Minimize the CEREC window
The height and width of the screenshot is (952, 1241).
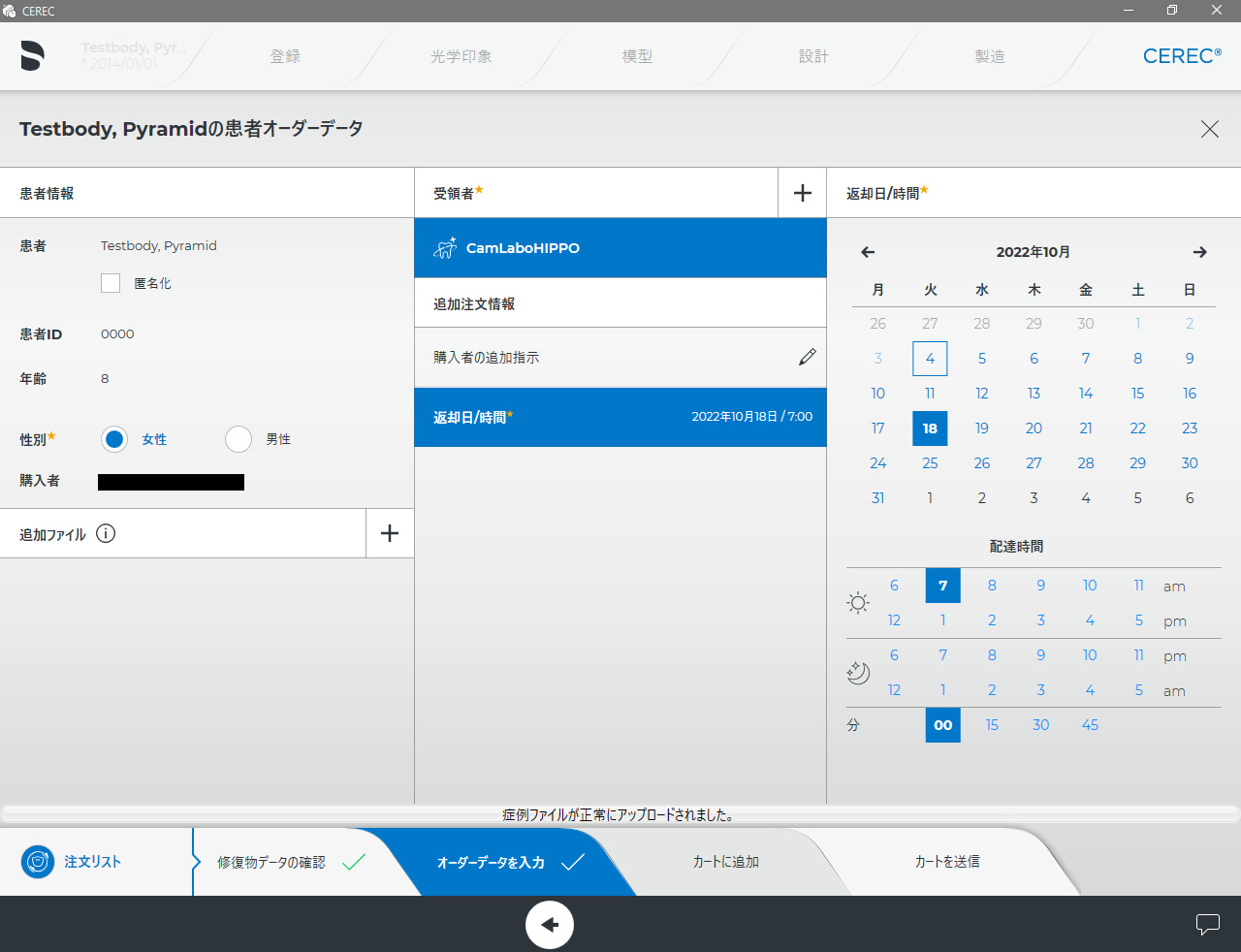(x=1129, y=11)
